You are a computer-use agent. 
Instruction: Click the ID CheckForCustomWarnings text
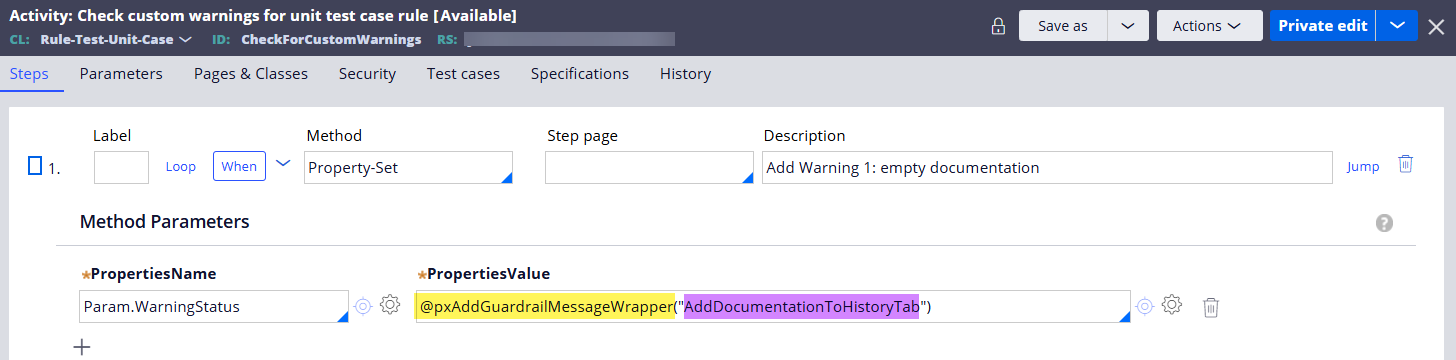[x=331, y=40]
